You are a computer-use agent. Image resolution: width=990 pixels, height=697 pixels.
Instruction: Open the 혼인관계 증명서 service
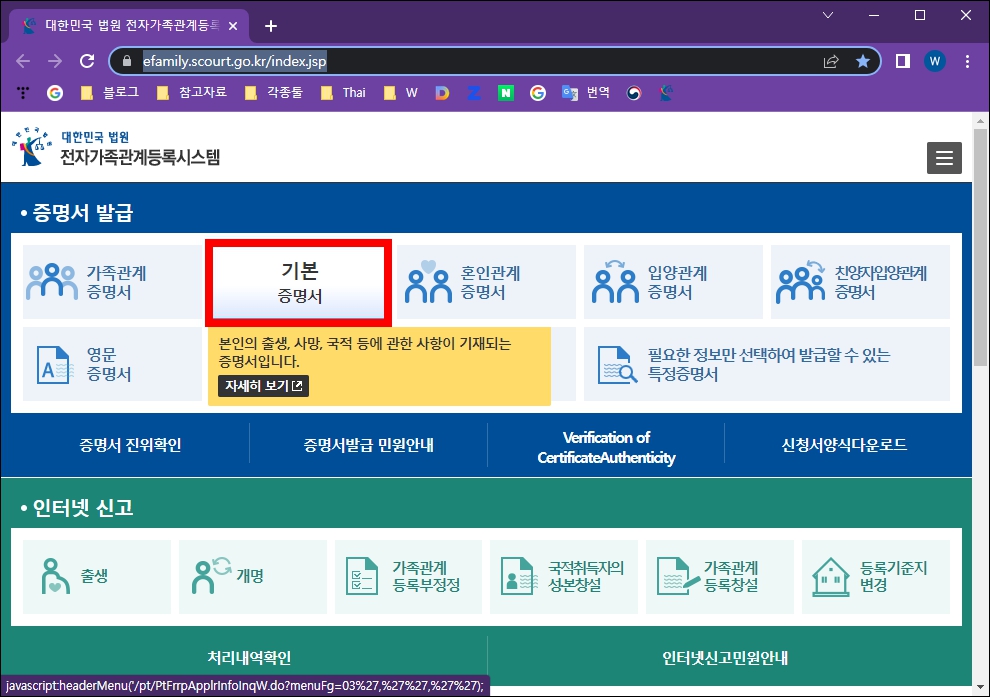coord(485,281)
